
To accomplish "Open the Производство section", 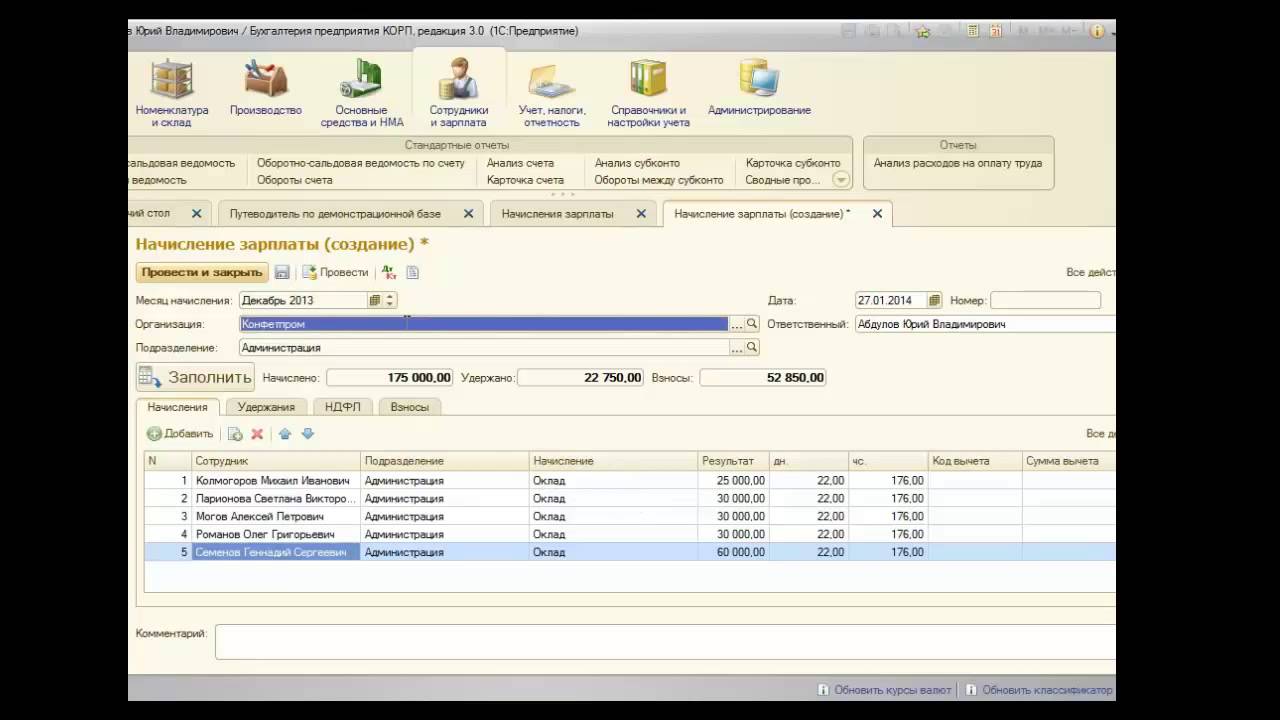I will tap(266, 88).
